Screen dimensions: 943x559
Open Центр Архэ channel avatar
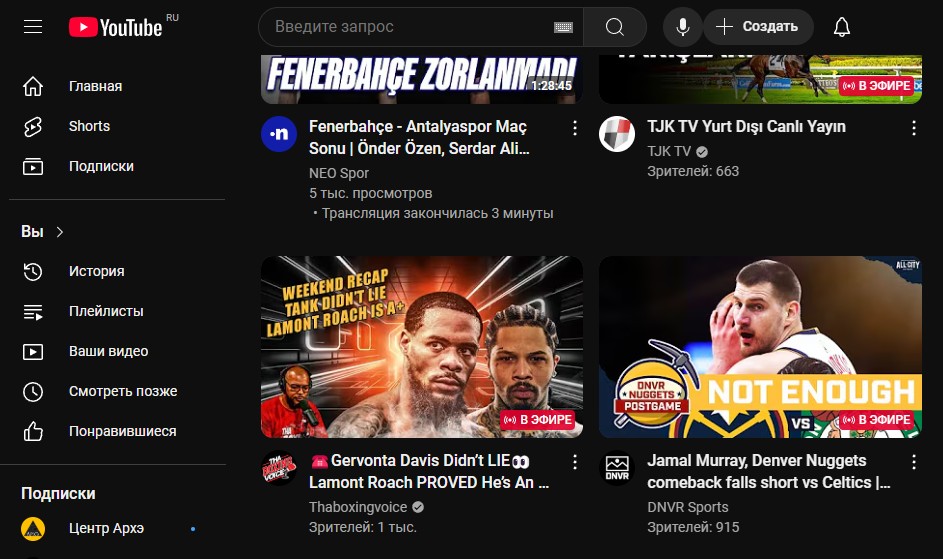(33, 529)
